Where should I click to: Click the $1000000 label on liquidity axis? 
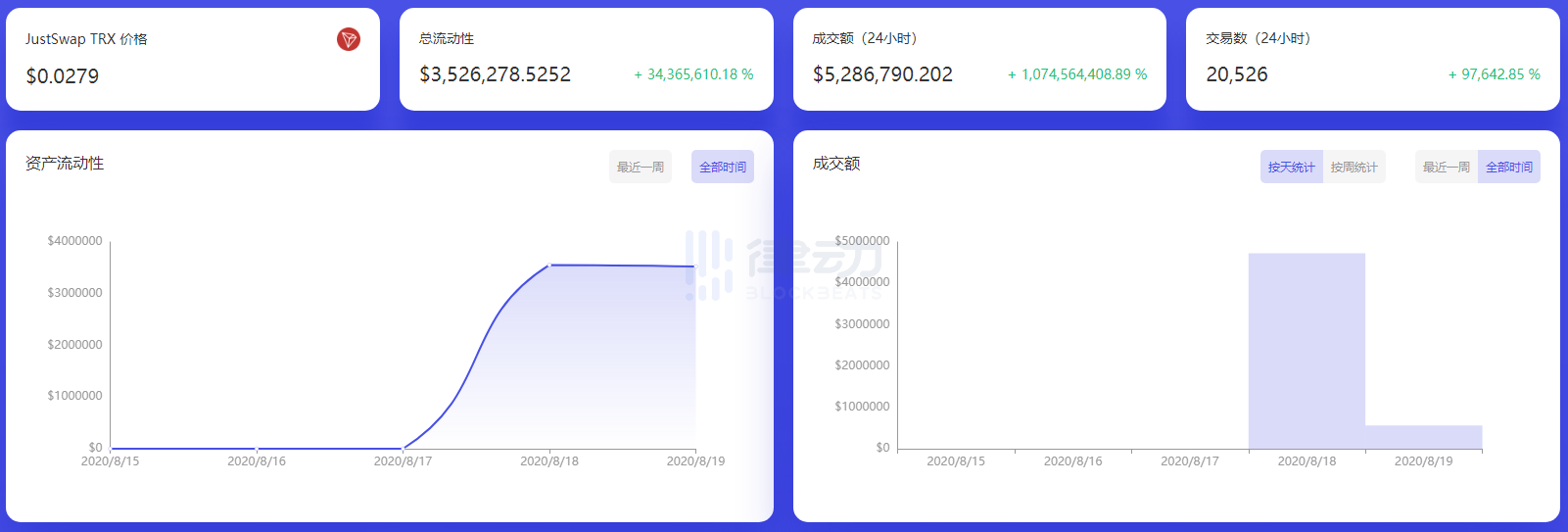click(74, 396)
